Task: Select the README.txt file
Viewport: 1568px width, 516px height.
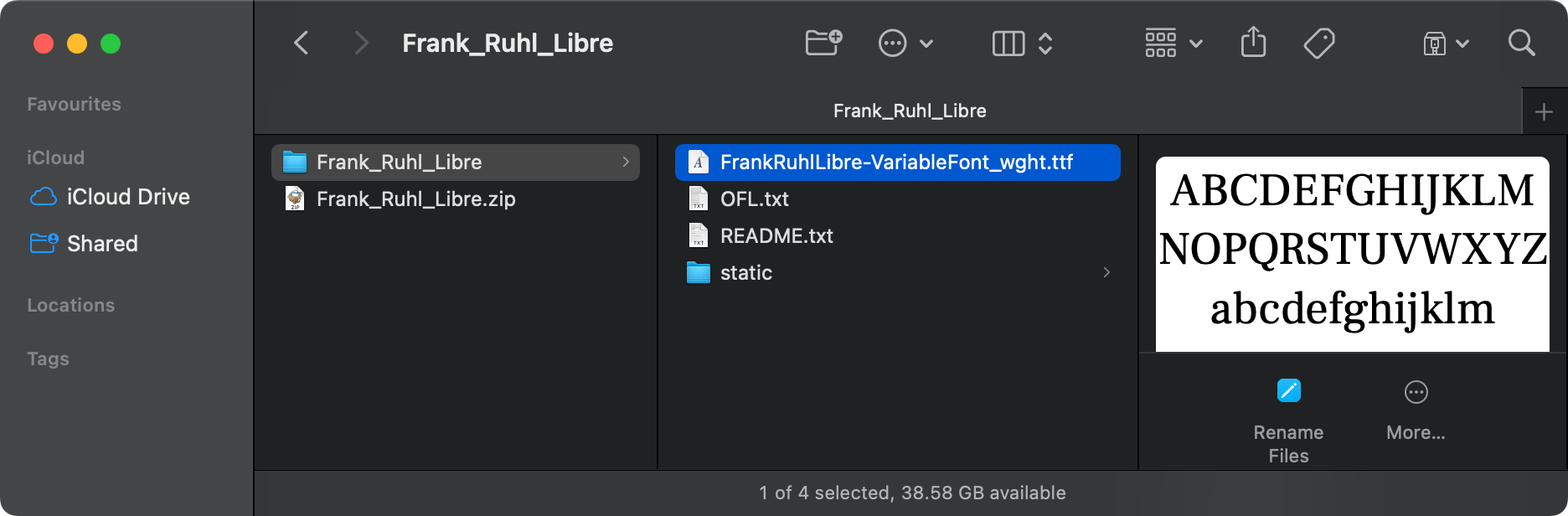Action: tap(898, 235)
